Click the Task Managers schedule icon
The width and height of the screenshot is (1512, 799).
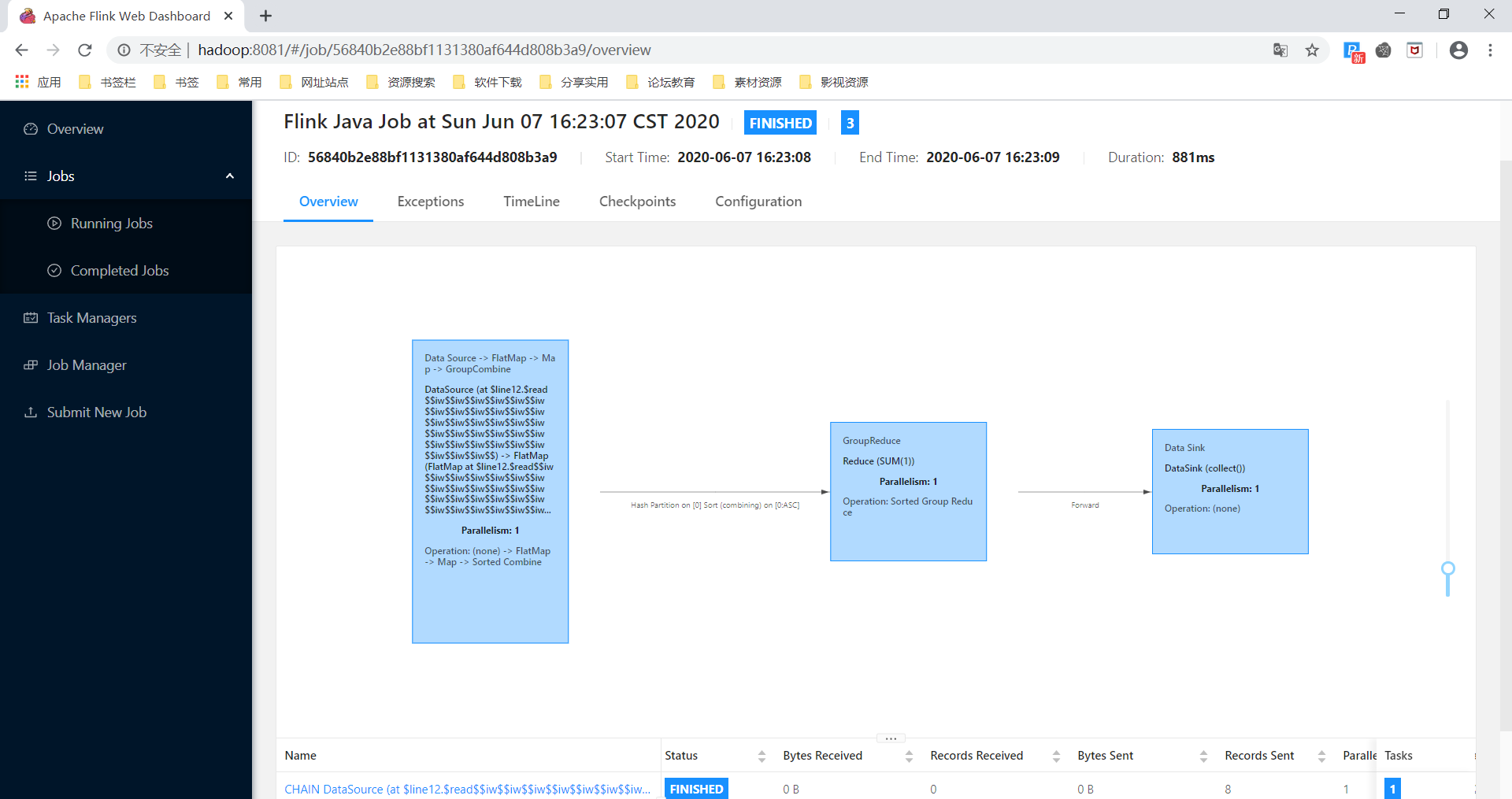[x=31, y=318]
